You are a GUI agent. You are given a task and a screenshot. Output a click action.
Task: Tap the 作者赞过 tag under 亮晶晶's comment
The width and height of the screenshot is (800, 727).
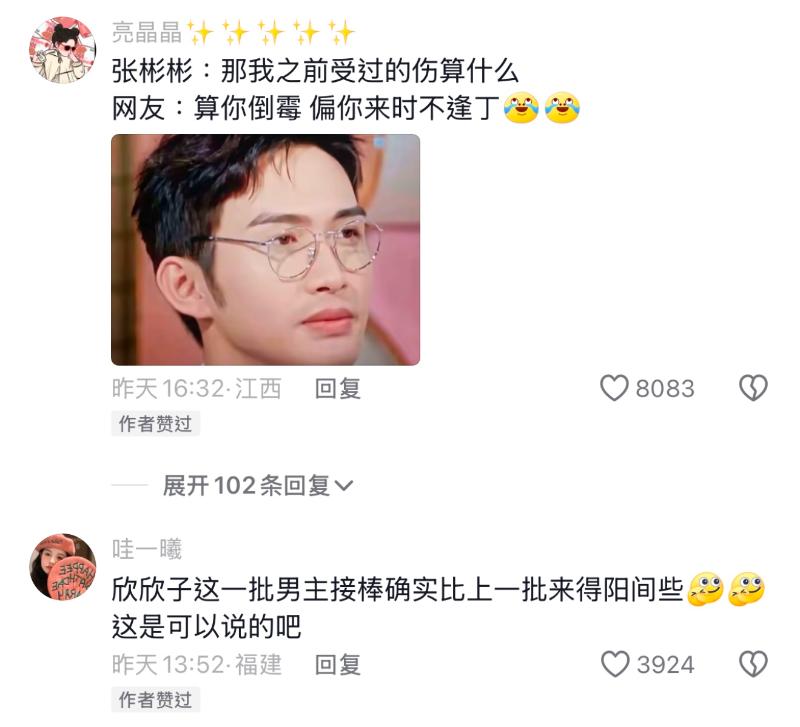point(156,424)
